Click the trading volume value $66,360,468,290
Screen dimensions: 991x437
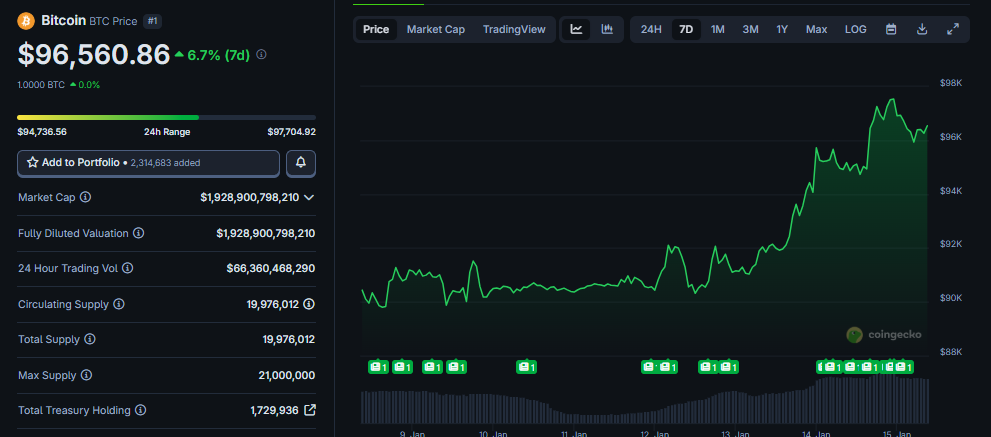point(271,269)
